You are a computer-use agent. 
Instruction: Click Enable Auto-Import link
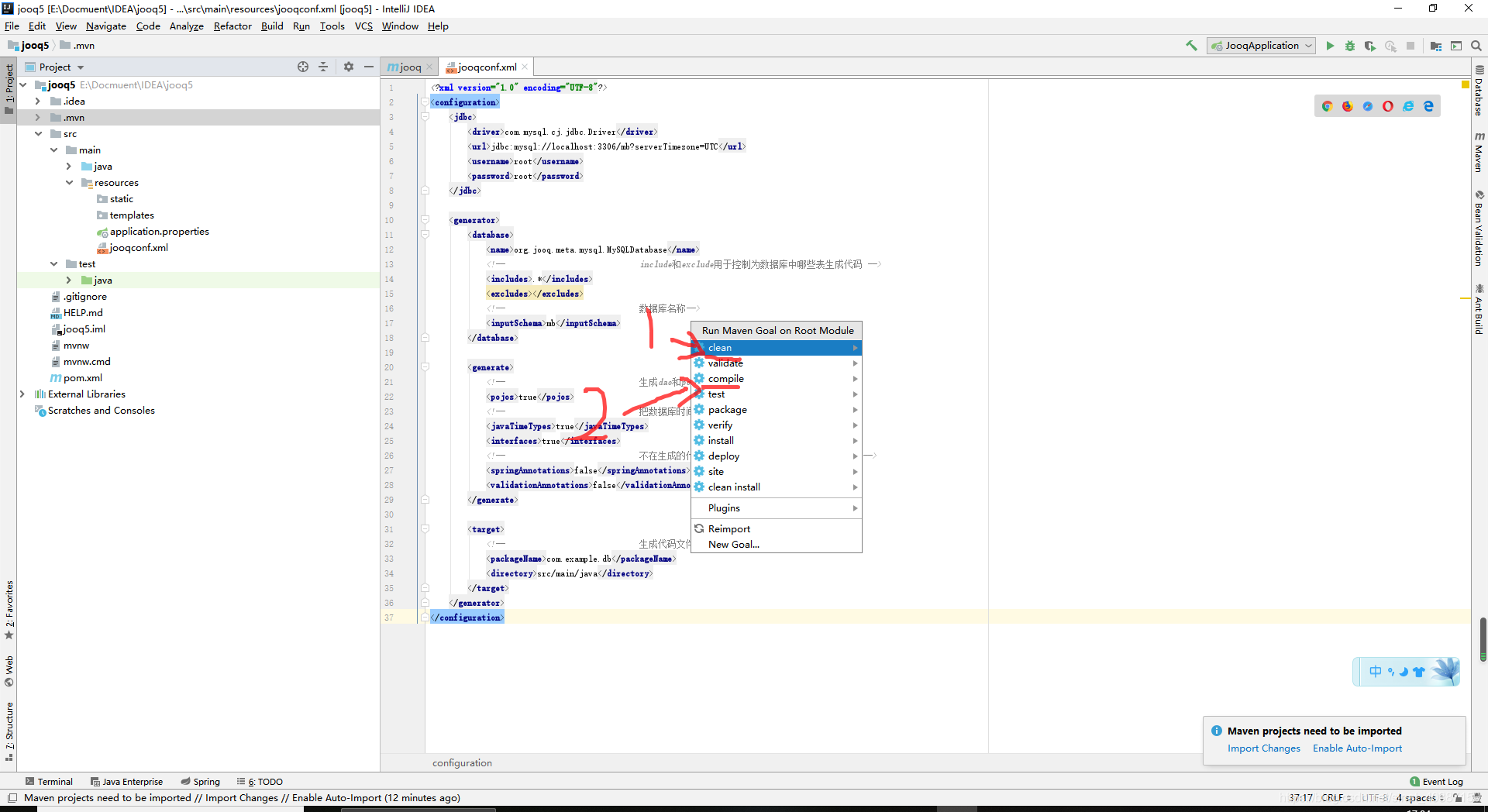1358,748
